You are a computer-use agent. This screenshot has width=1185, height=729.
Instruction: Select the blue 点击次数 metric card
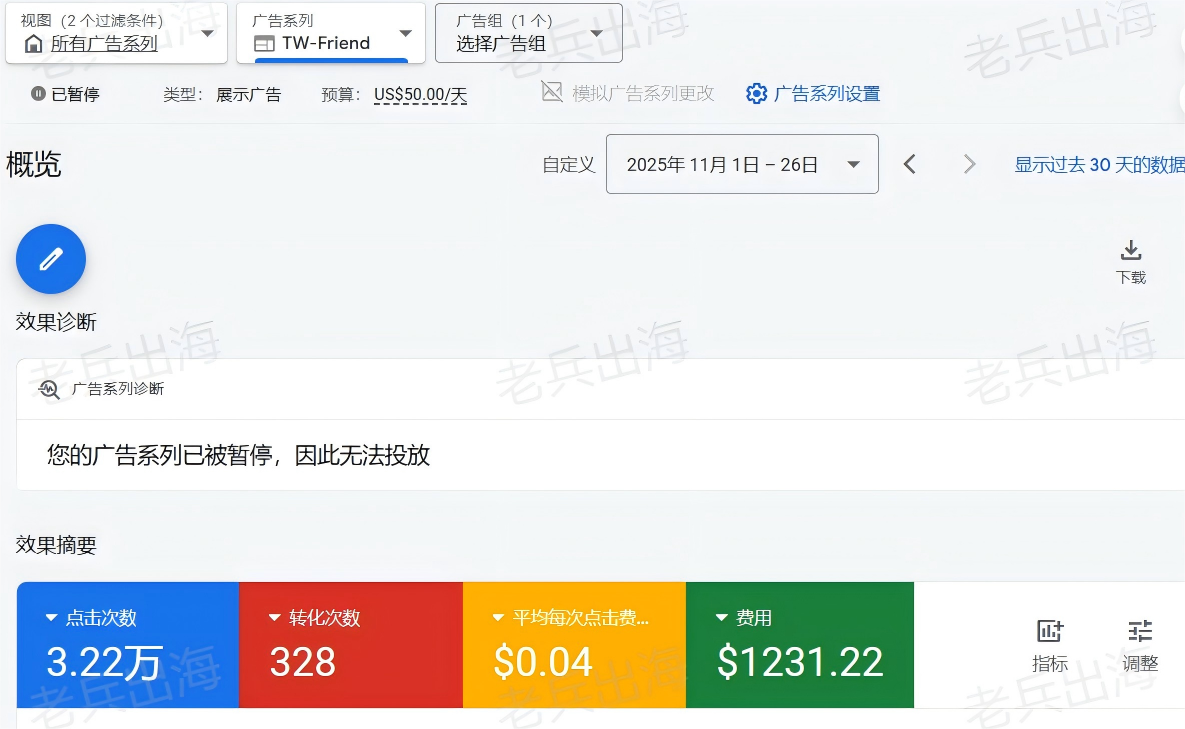128,645
